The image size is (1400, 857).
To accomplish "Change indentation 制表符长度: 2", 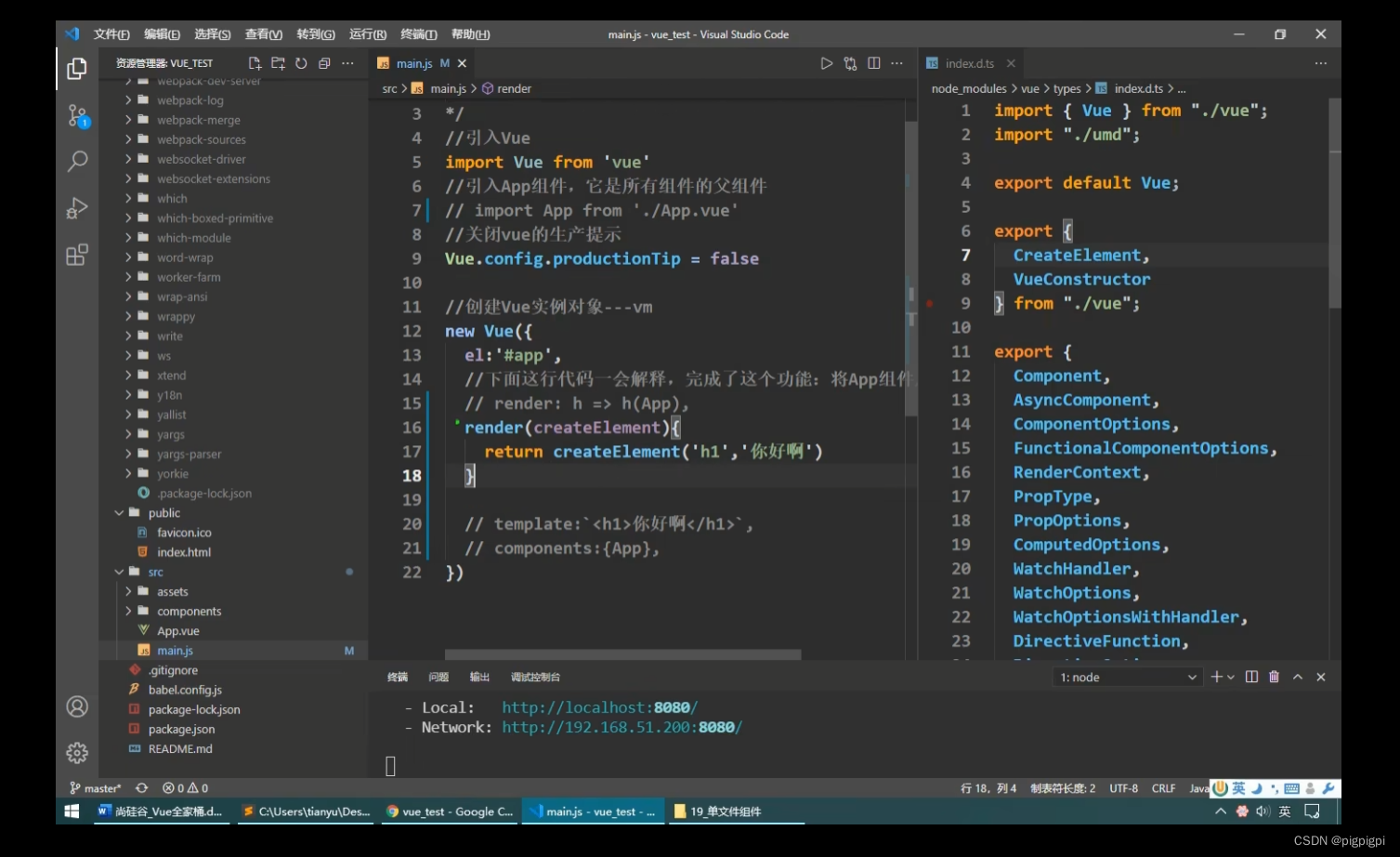I will (1063, 787).
